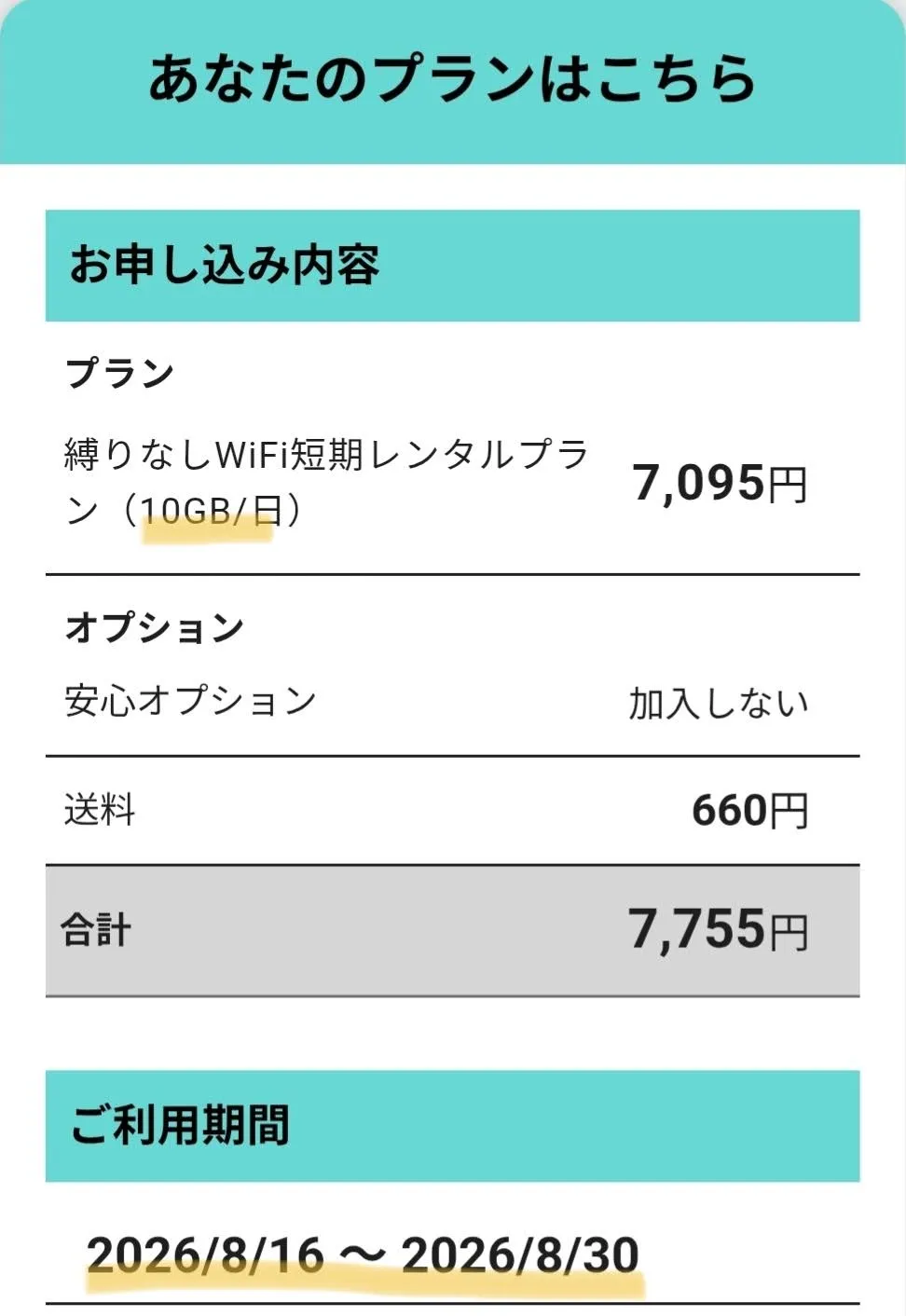Click the 加入しない option status
906x1316 pixels.
[x=718, y=703]
